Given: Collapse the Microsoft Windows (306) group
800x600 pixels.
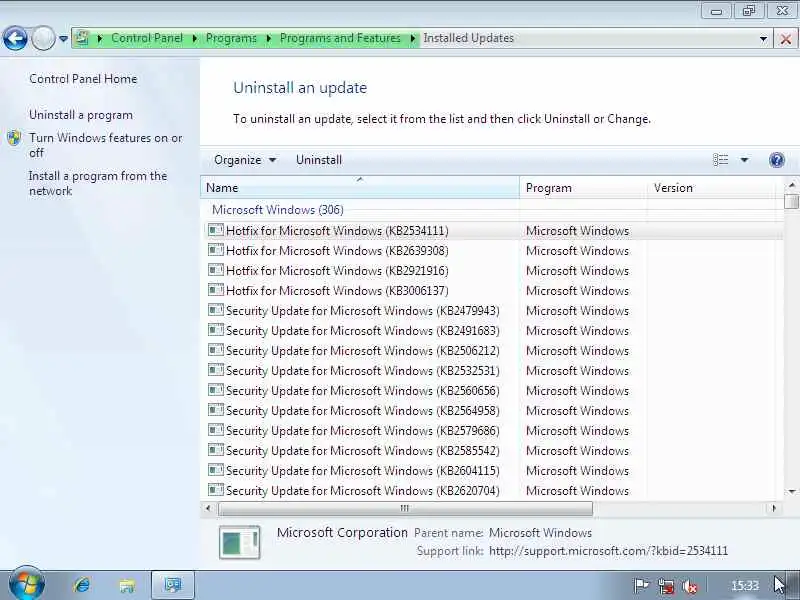Looking at the screenshot, I should pyautogui.click(x=278, y=210).
